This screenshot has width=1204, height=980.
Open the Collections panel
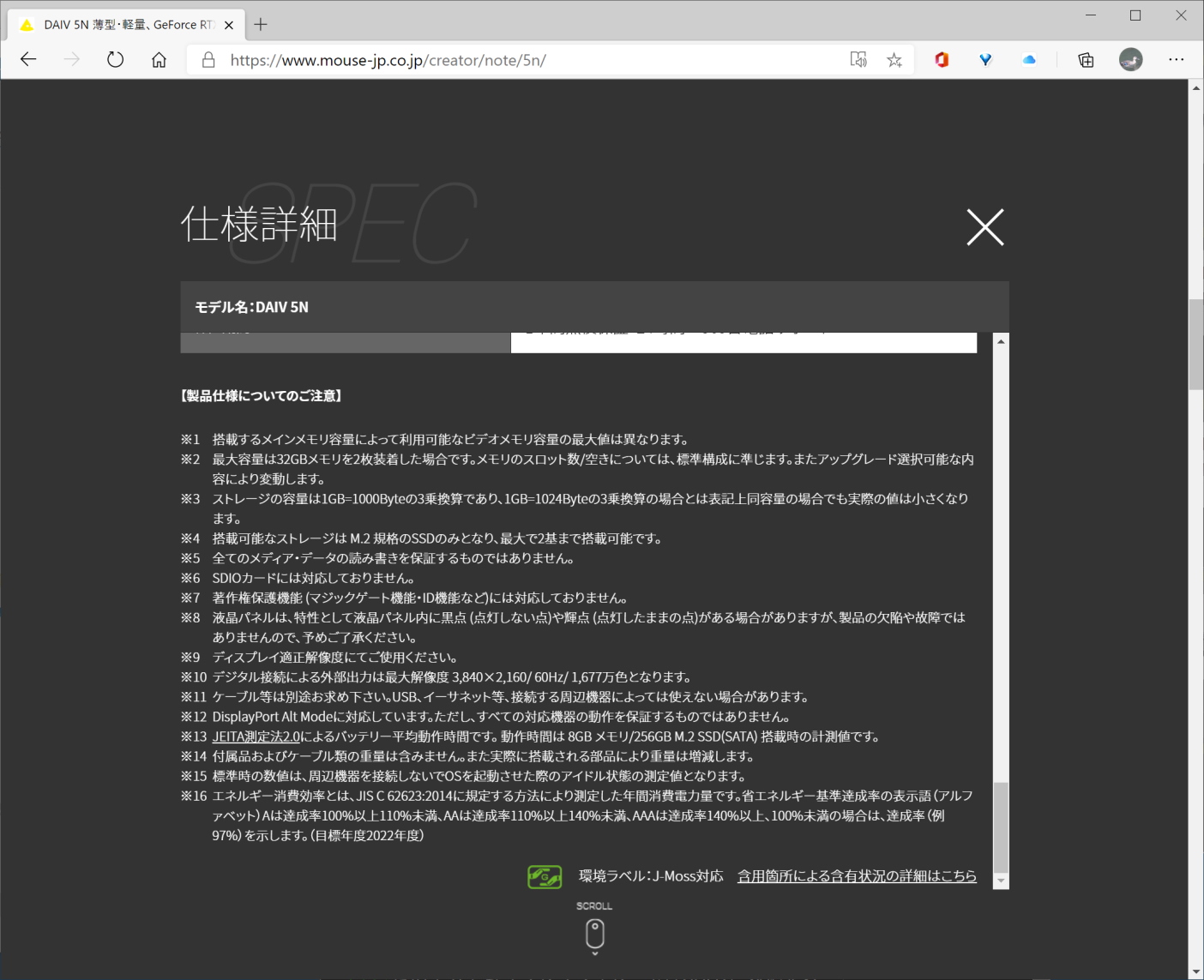[x=1087, y=59]
